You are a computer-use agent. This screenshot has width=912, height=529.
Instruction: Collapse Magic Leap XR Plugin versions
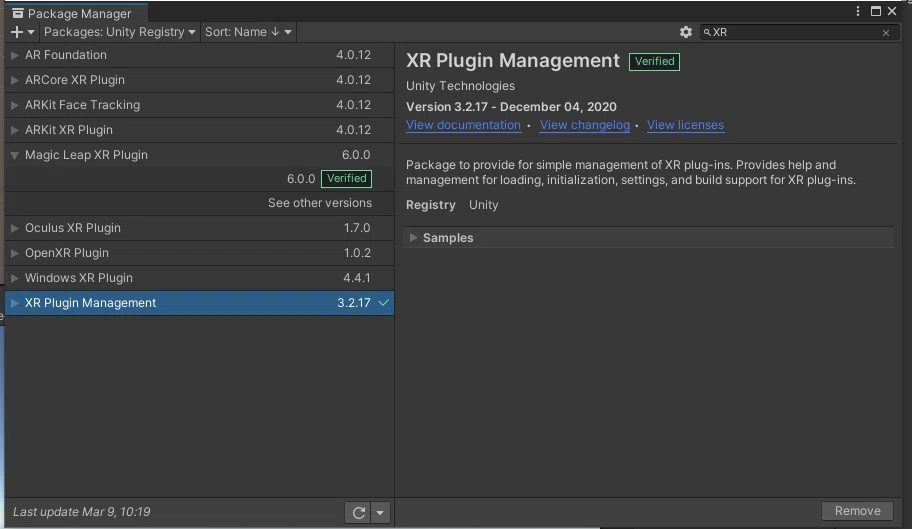[15, 155]
